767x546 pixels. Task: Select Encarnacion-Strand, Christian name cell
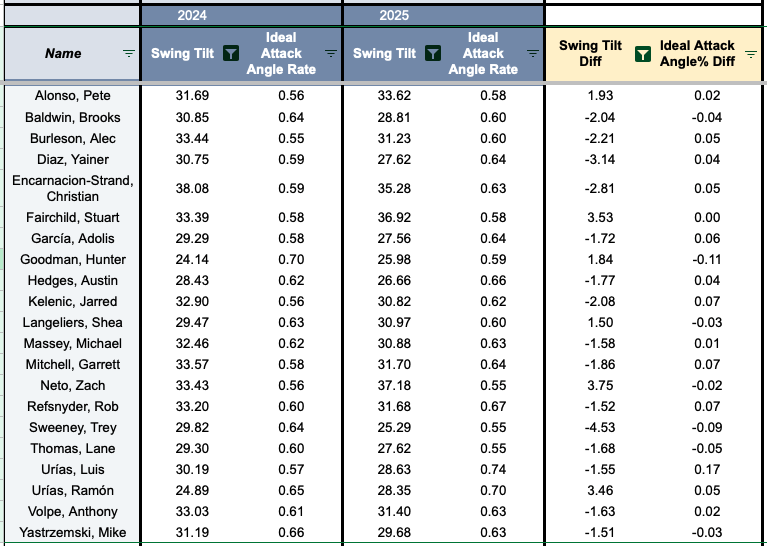72,188
